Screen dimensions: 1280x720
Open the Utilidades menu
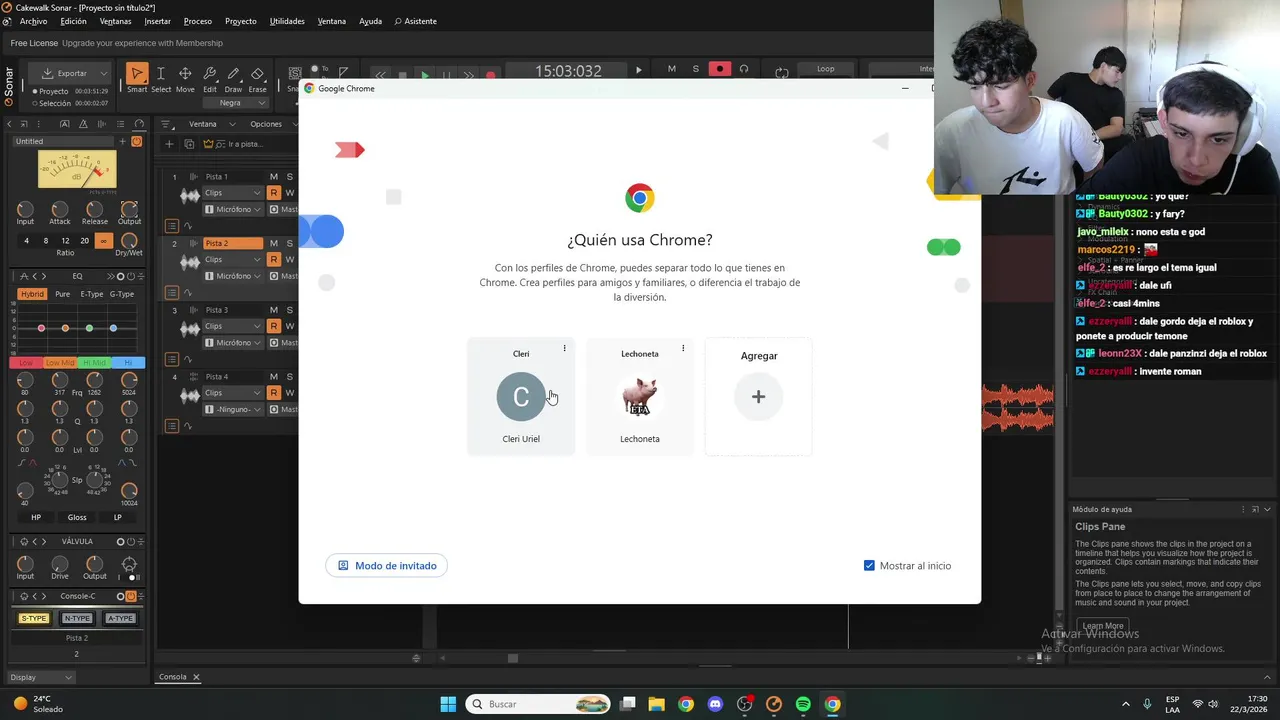coord(287,21)
